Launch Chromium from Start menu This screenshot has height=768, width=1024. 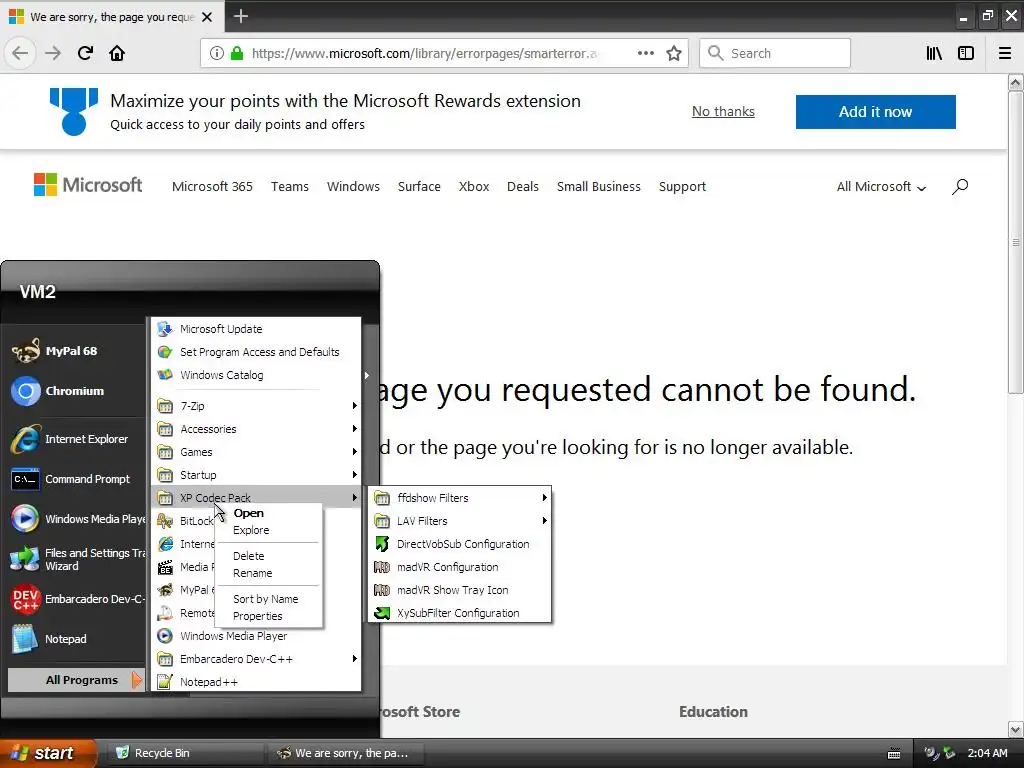pyautogui.click(x=75, y=391)
